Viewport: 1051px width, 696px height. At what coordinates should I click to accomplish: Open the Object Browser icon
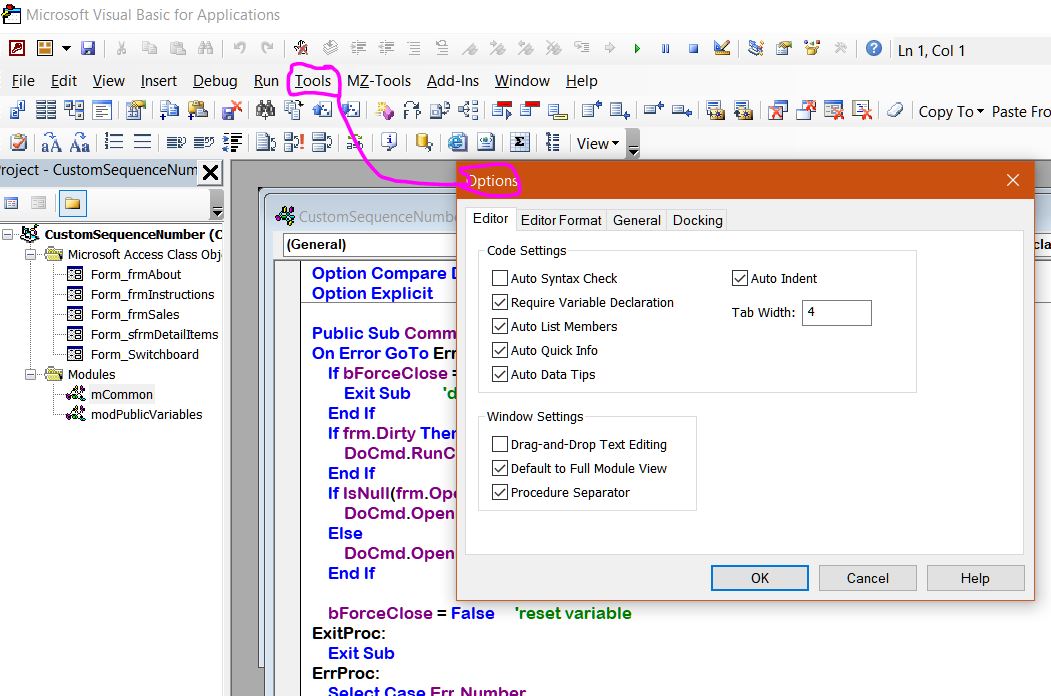[812, 48]
